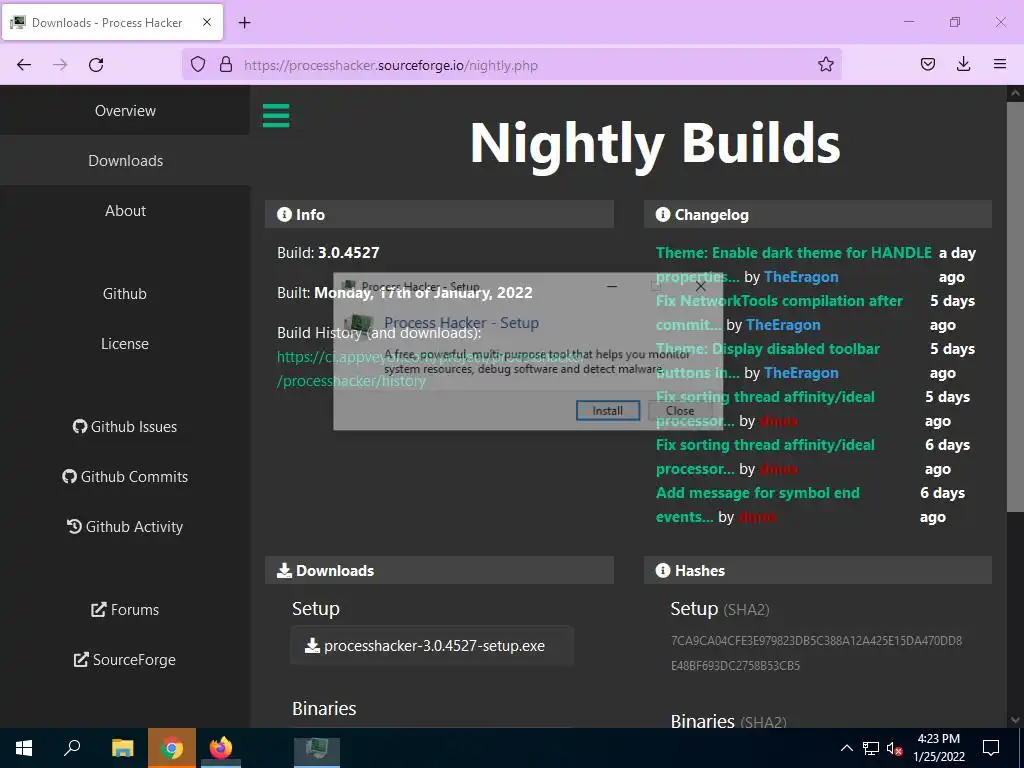Open a new browser tab

pyautogui.click(x=244, y=23)
